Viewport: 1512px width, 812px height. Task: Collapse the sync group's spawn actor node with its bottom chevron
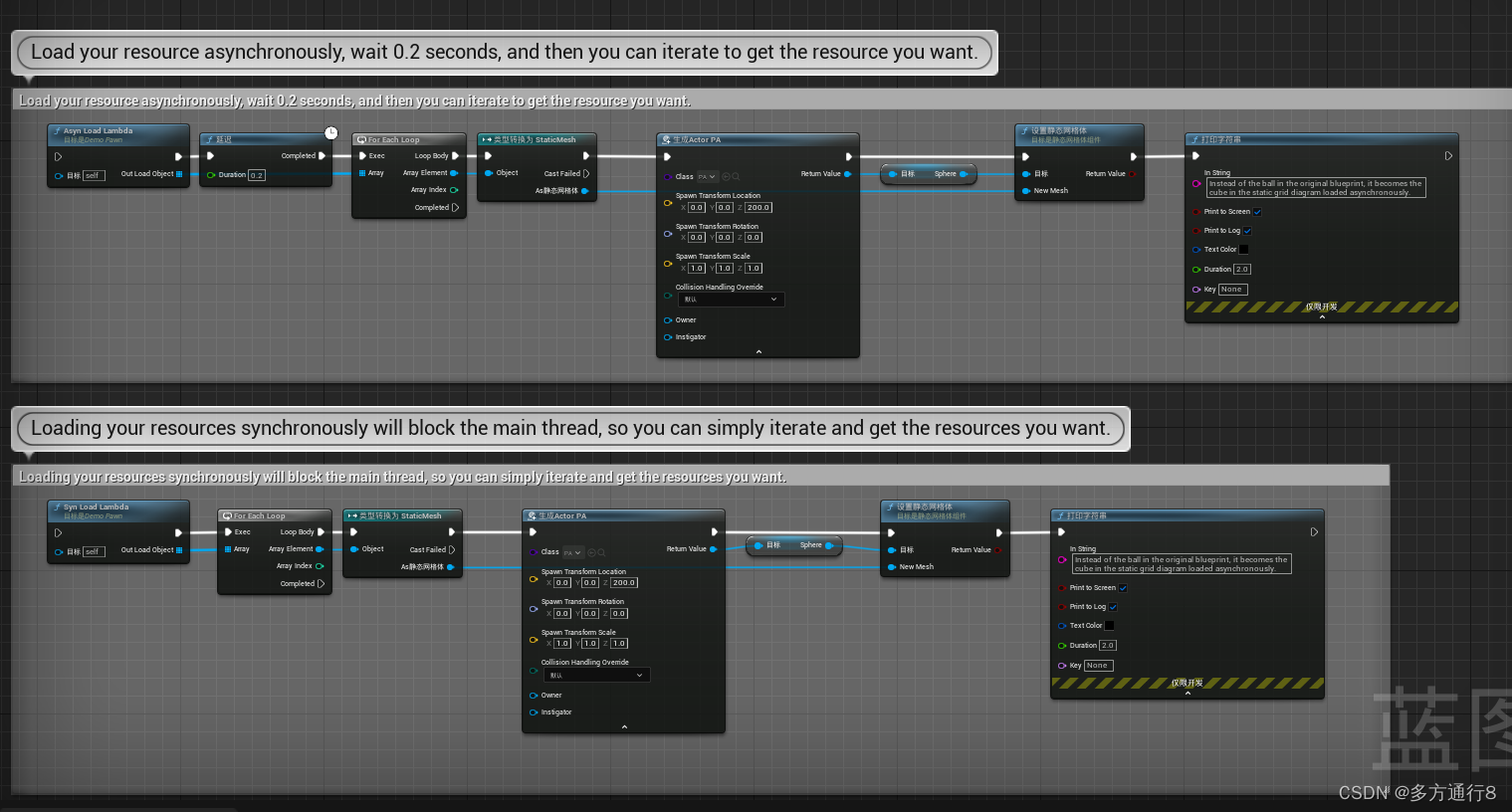pos(624,727)
